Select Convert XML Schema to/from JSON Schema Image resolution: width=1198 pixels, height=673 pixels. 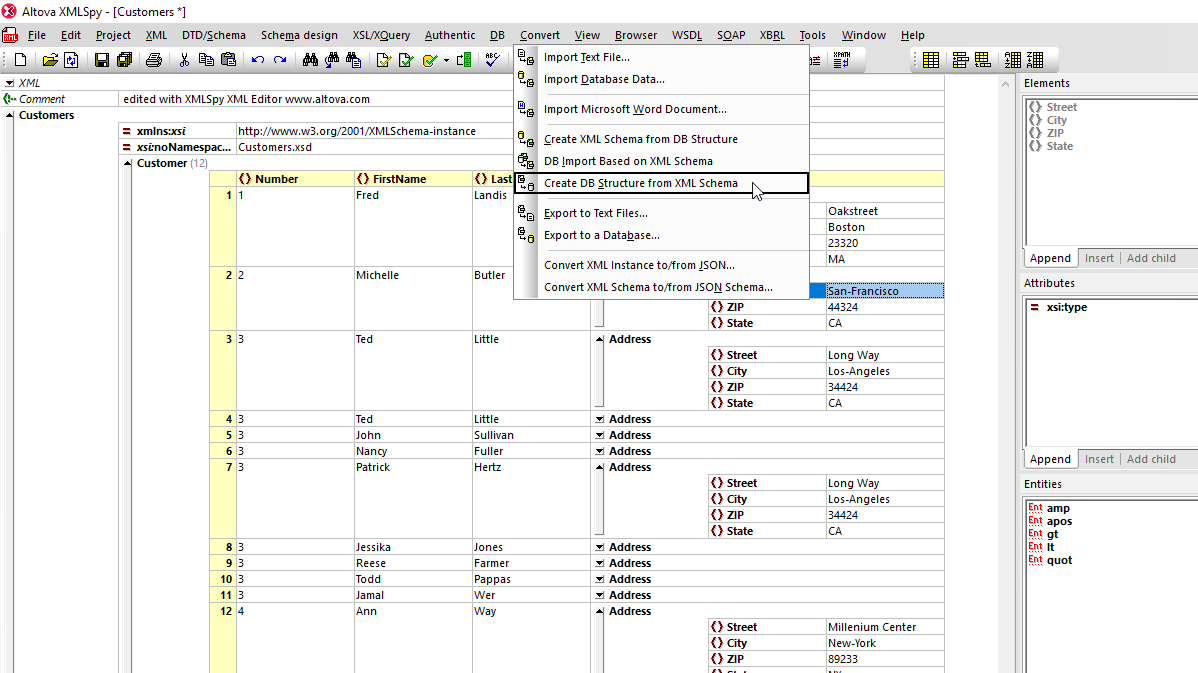pyautogui.click(x=662, y=287)
